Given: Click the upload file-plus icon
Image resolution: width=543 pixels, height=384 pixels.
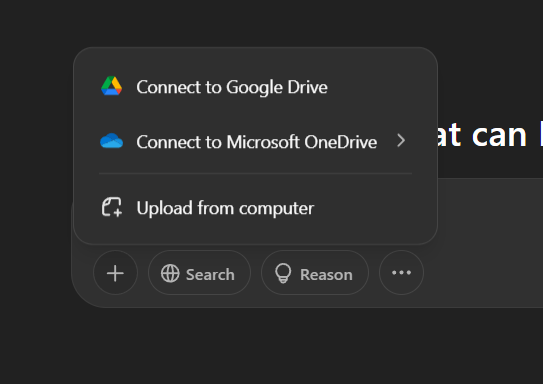Looking at the screenshot, I should click(112, 207).
